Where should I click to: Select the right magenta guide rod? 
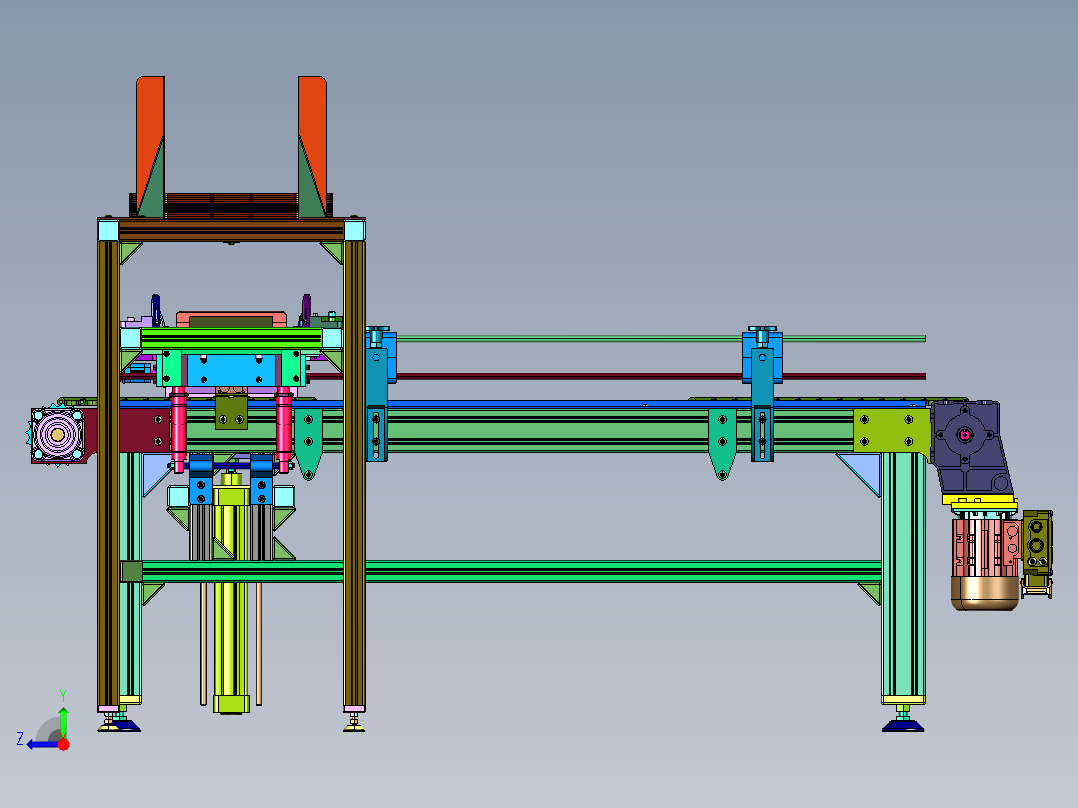pos(283,430)
